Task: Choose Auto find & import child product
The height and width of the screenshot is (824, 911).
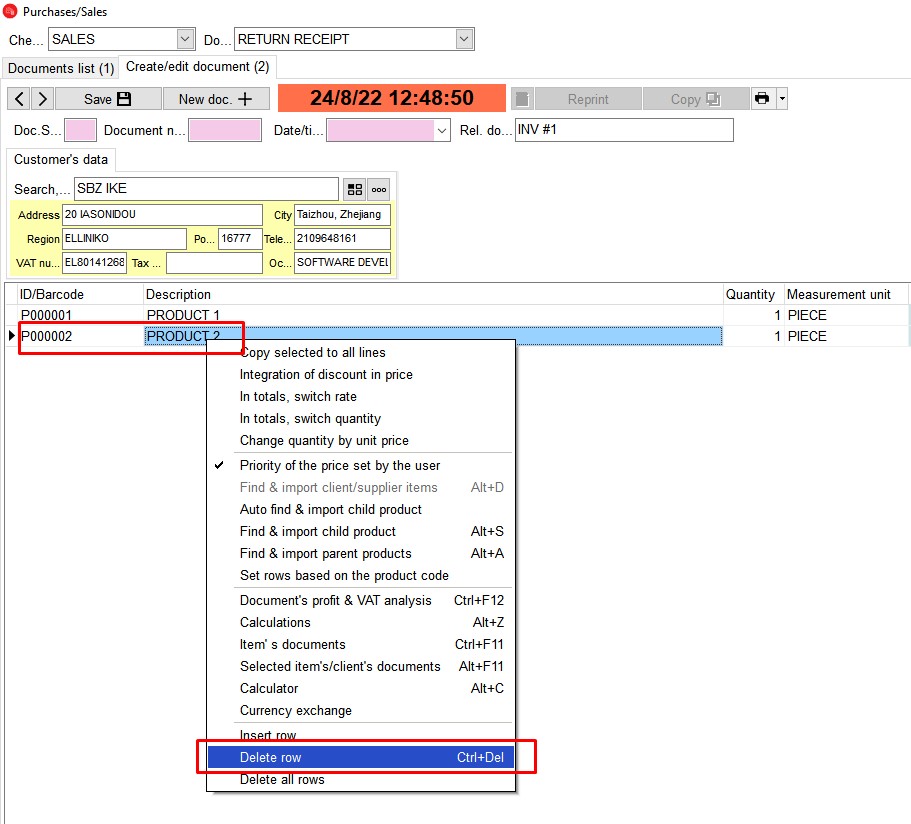Action: [361, 510]
